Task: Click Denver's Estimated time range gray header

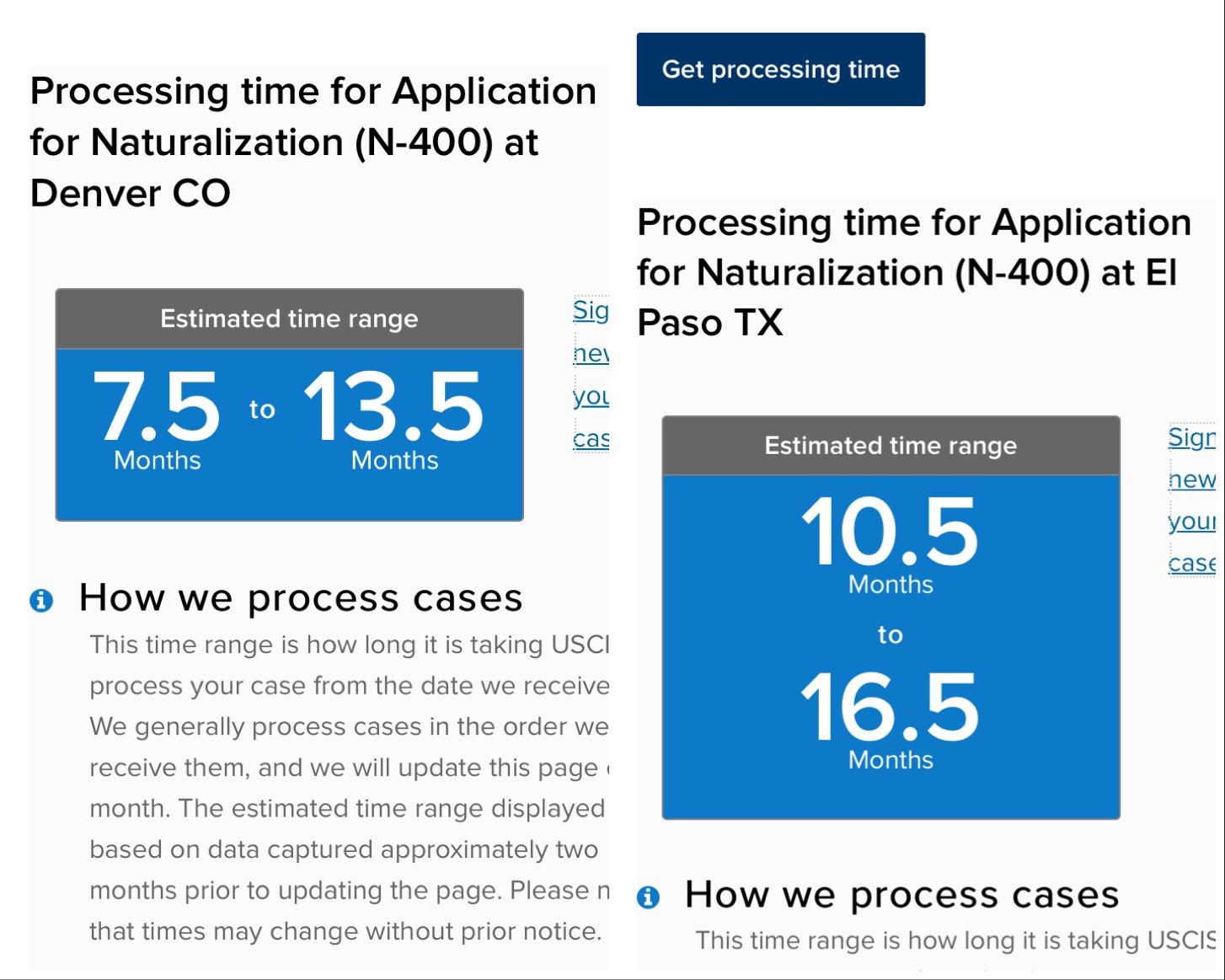Action: [289, 319]
